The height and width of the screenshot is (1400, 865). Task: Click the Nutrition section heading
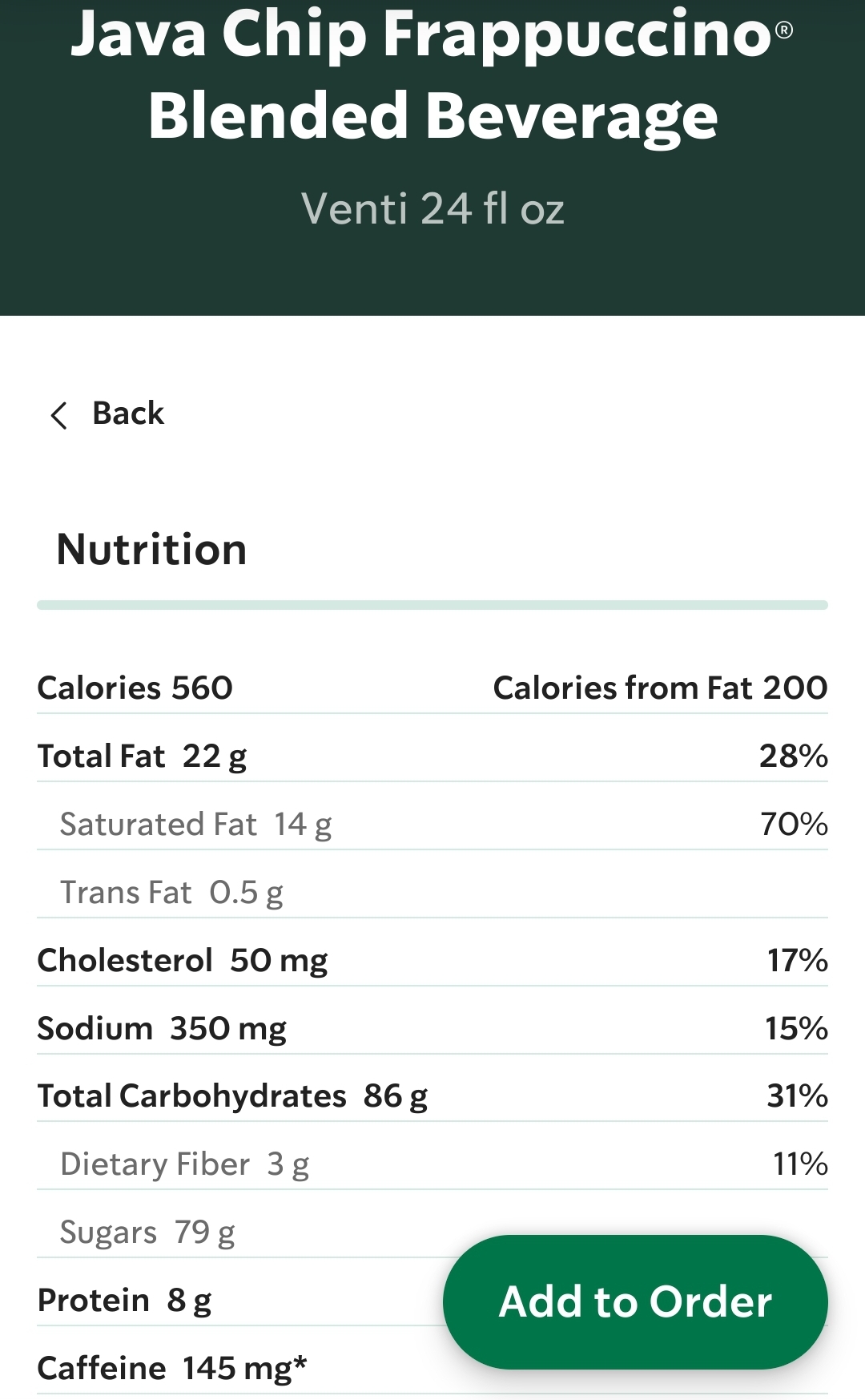point(151,550)
